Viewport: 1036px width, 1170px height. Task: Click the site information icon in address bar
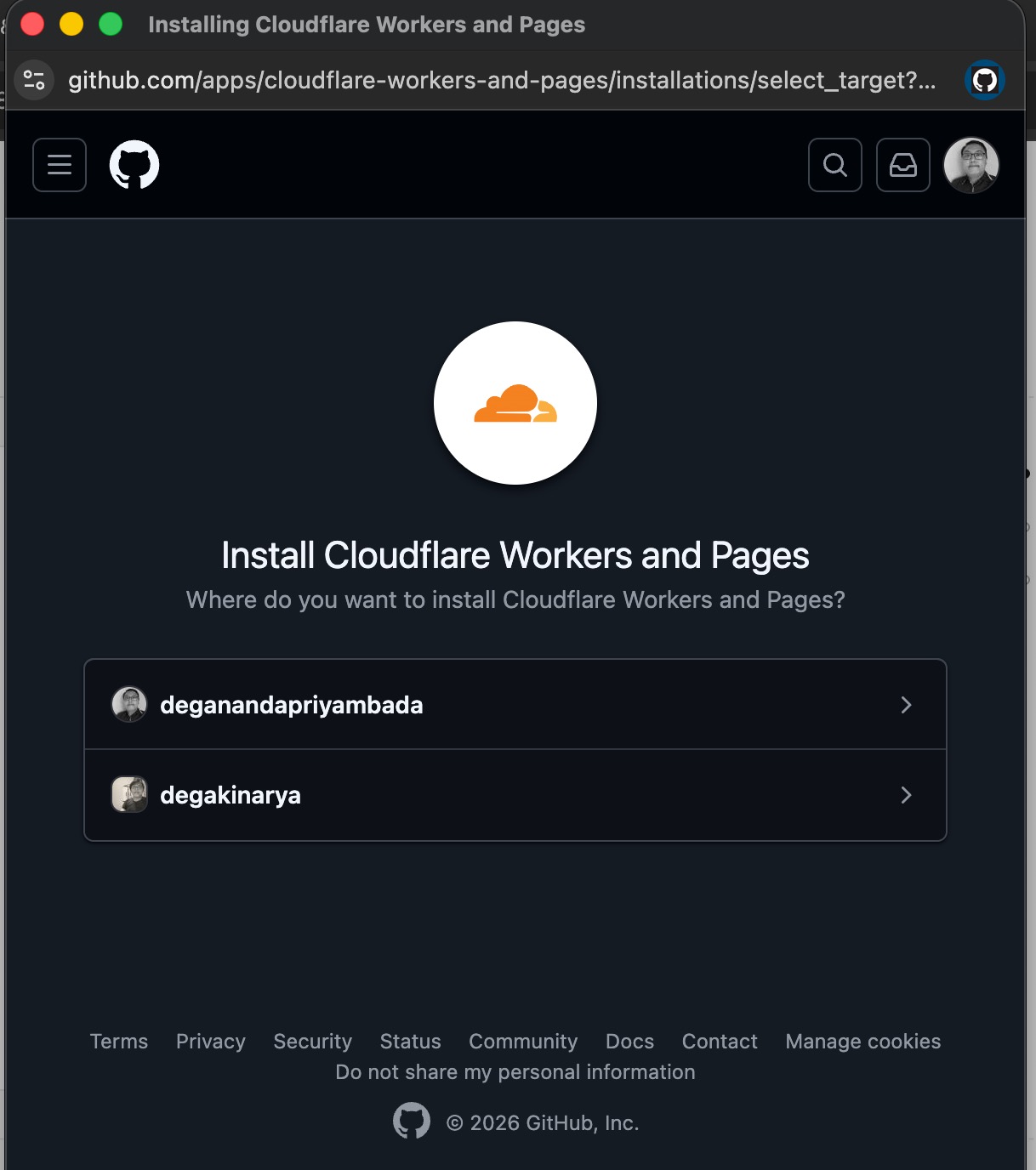(34, 80)
